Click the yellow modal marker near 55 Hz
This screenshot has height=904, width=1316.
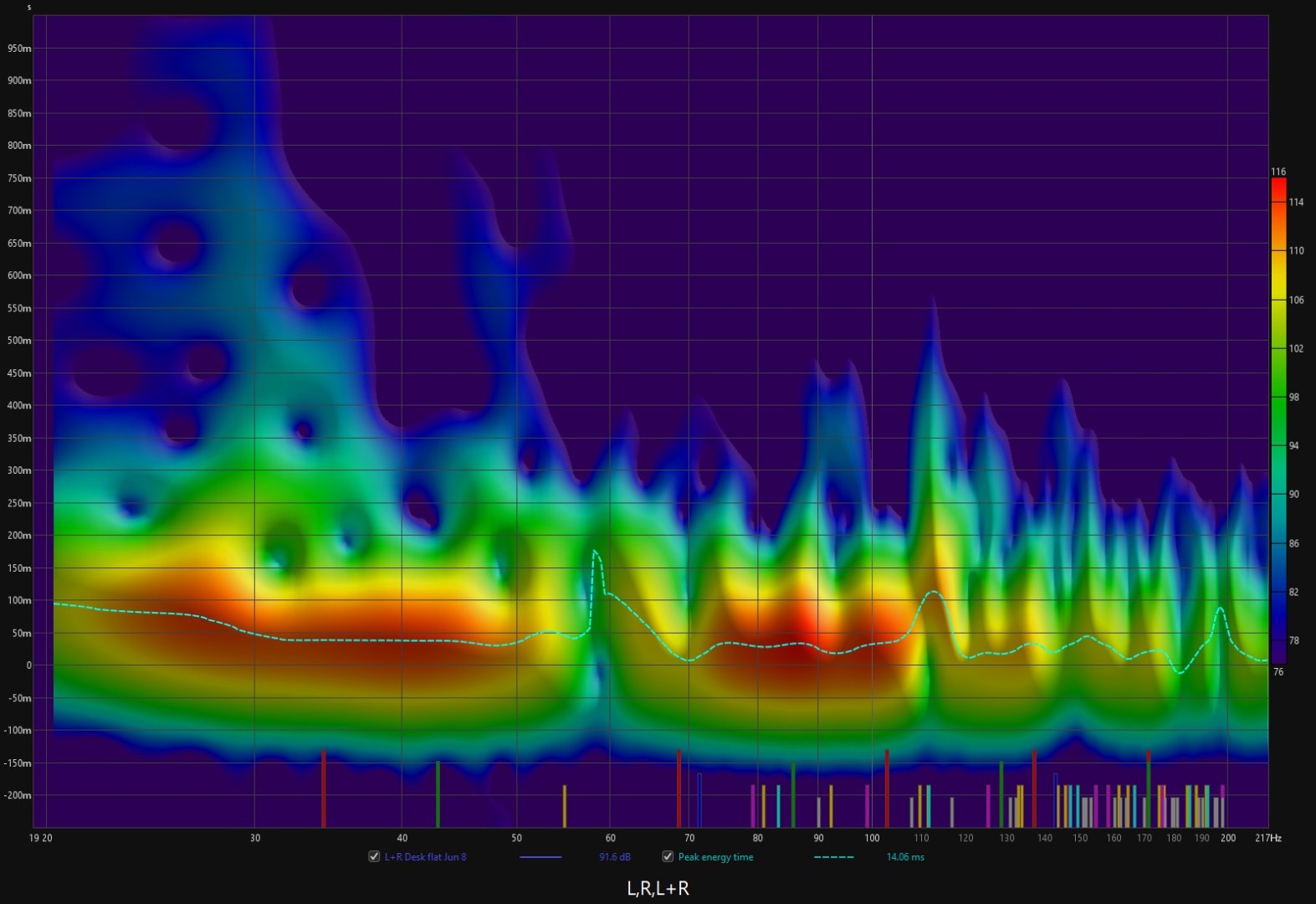(x=565, y=805)
